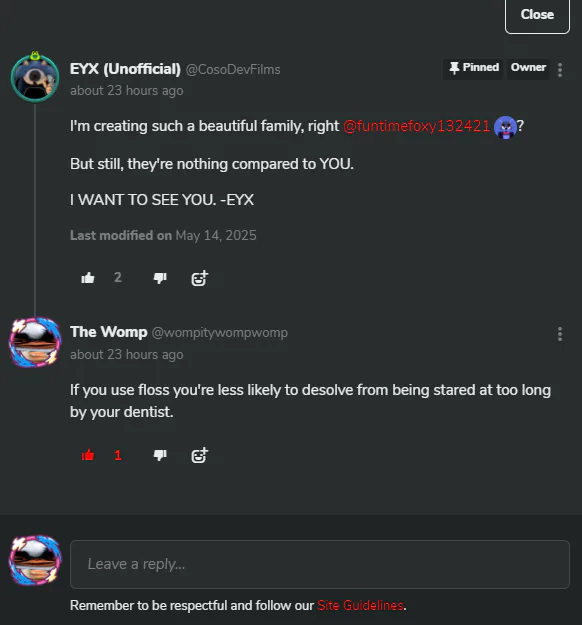The width and height of the screenshot is (582, 625).
Task: Click the Owner badge
Action: pyautogui.click(x=528, y=68)
